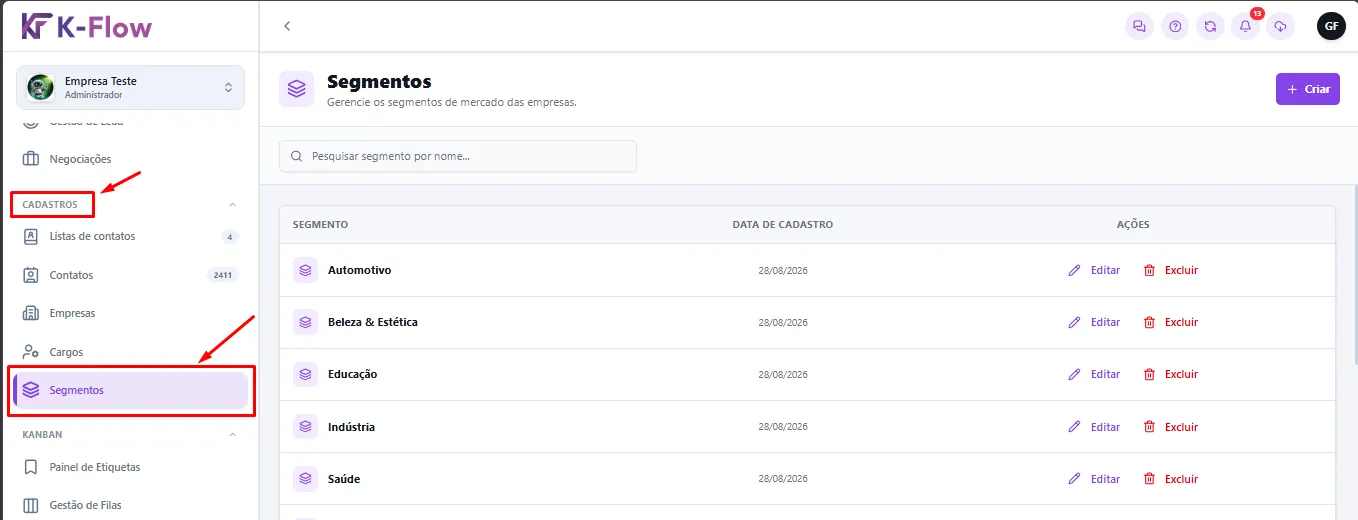
Task: Edit the Automotivo segment
Action: [x=1094, y=270]
